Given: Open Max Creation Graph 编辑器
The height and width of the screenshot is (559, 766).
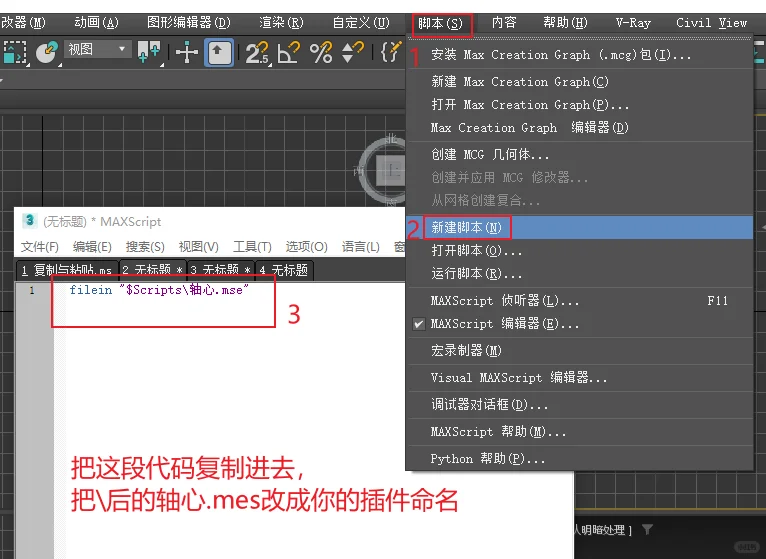Looking at the screenshot, I should tap(579, 128).
